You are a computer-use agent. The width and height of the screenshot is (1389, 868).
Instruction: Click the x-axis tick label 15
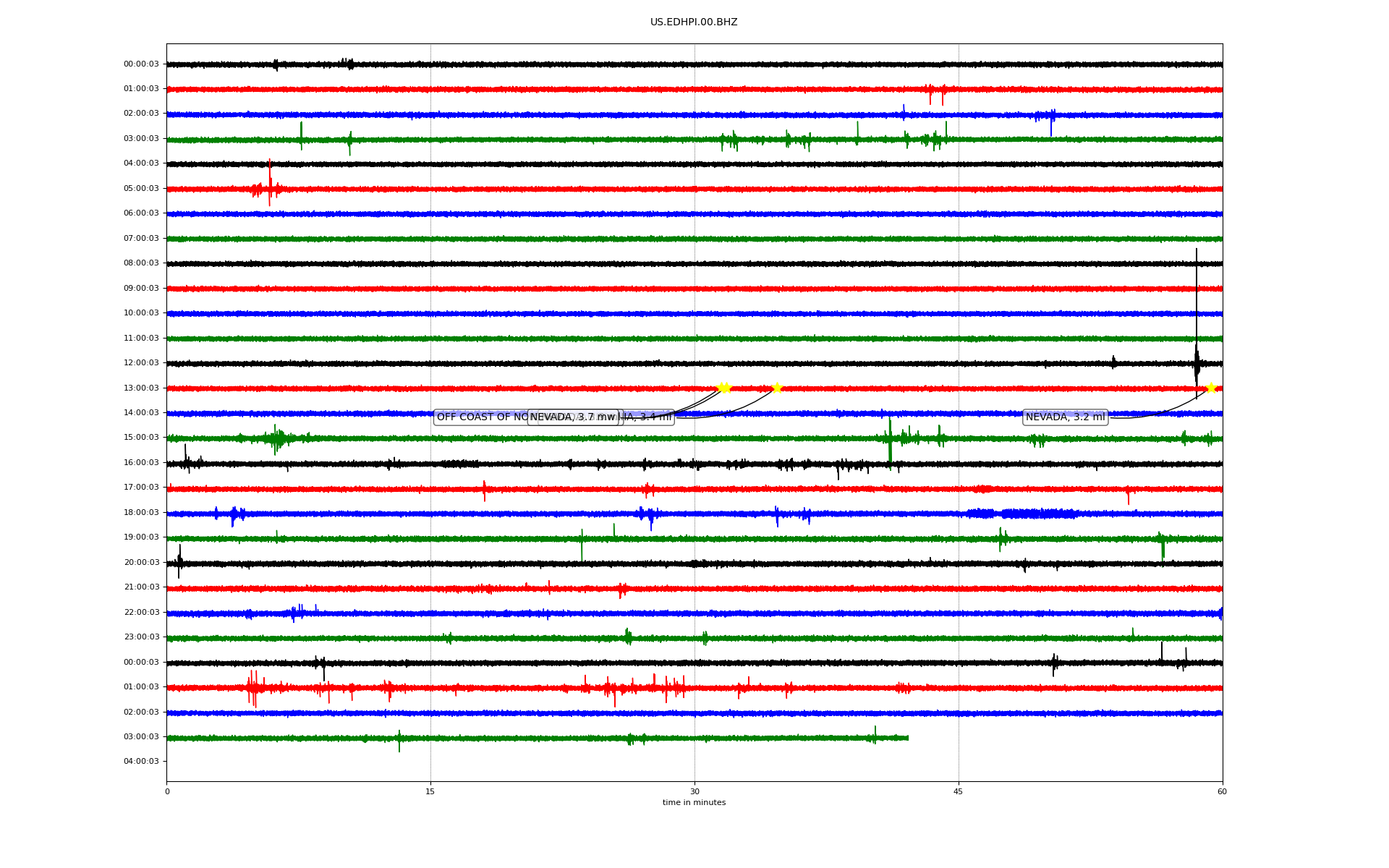tap(430, 791)
